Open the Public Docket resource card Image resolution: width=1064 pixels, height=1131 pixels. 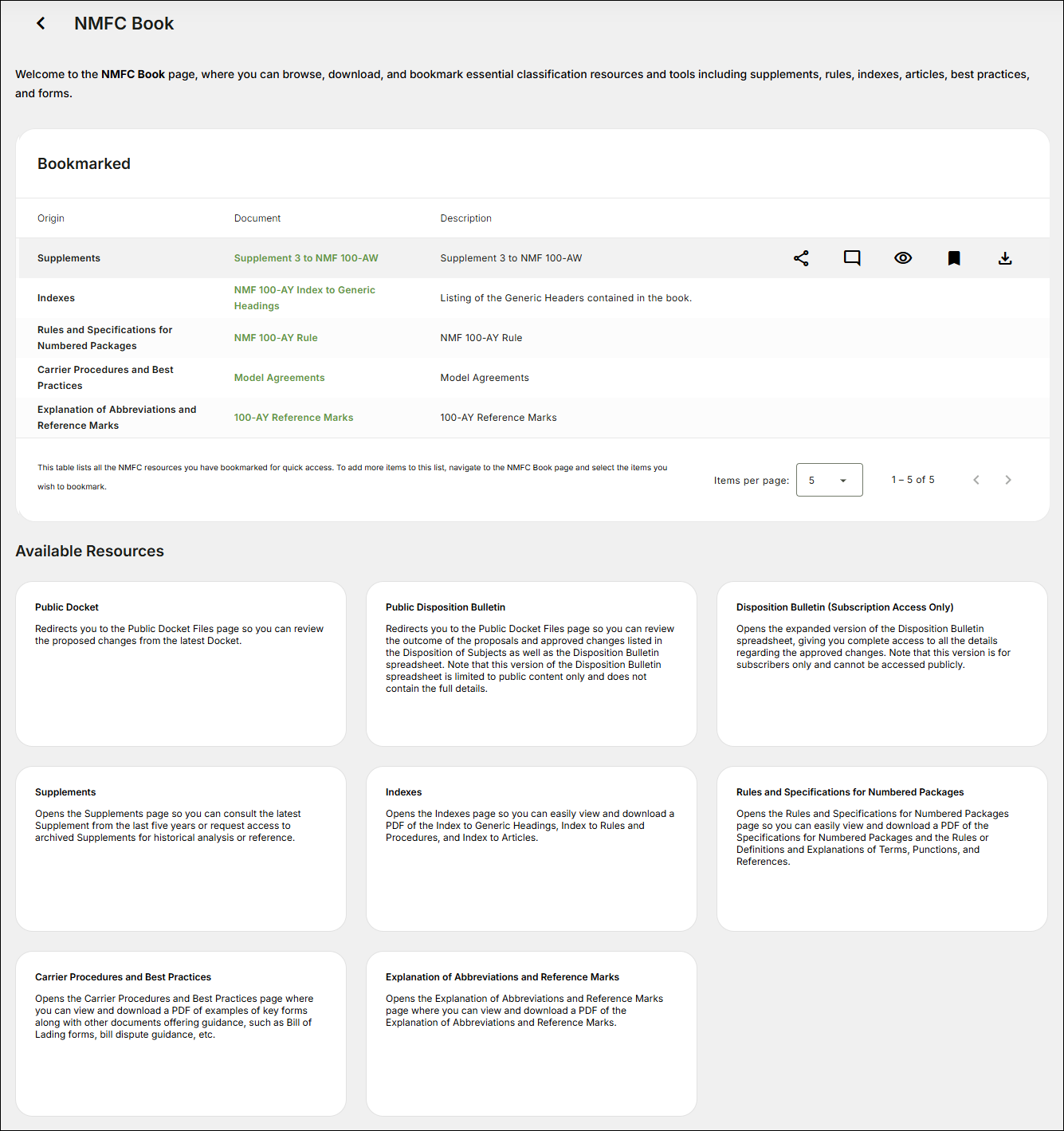181,663
